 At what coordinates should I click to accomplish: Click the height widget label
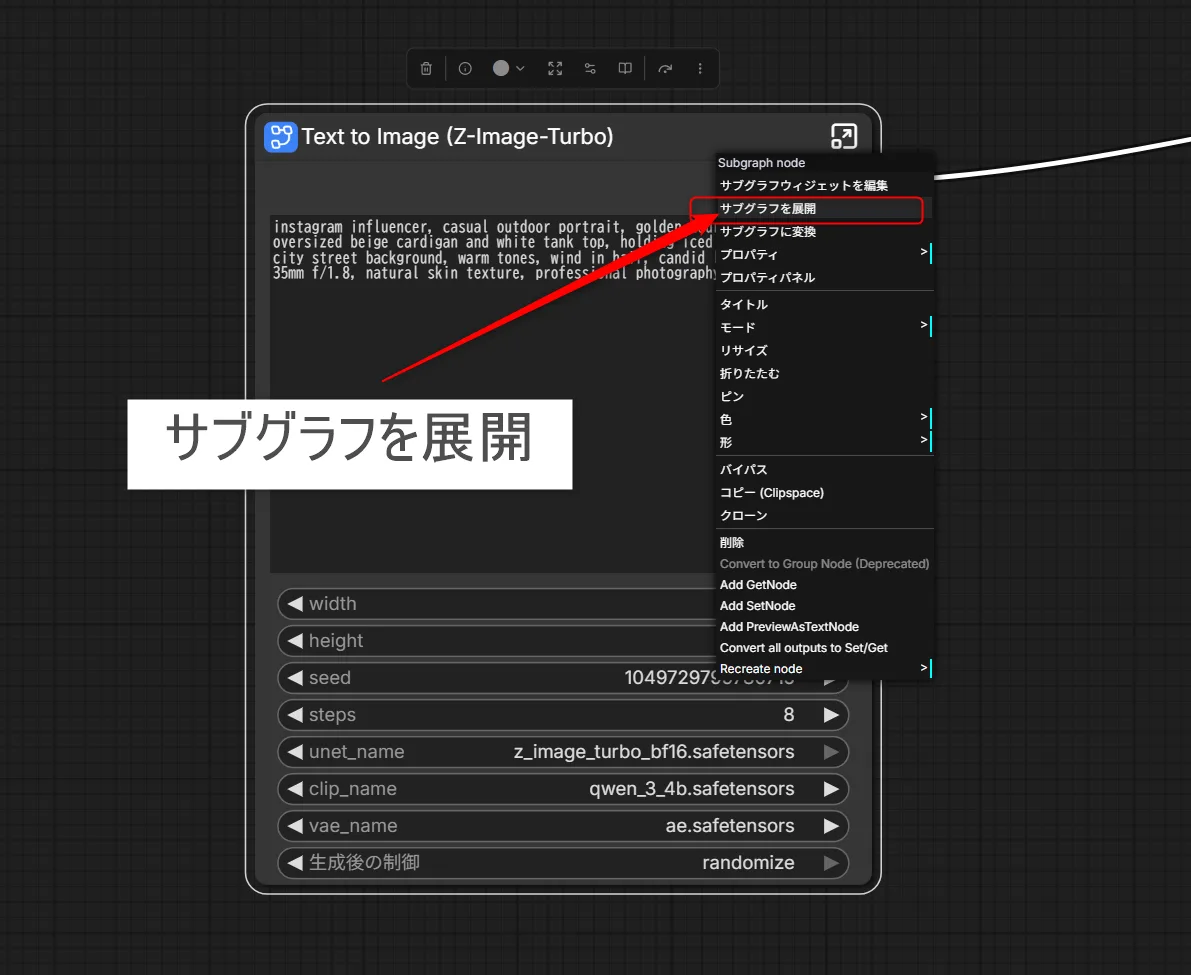(336, 641)
